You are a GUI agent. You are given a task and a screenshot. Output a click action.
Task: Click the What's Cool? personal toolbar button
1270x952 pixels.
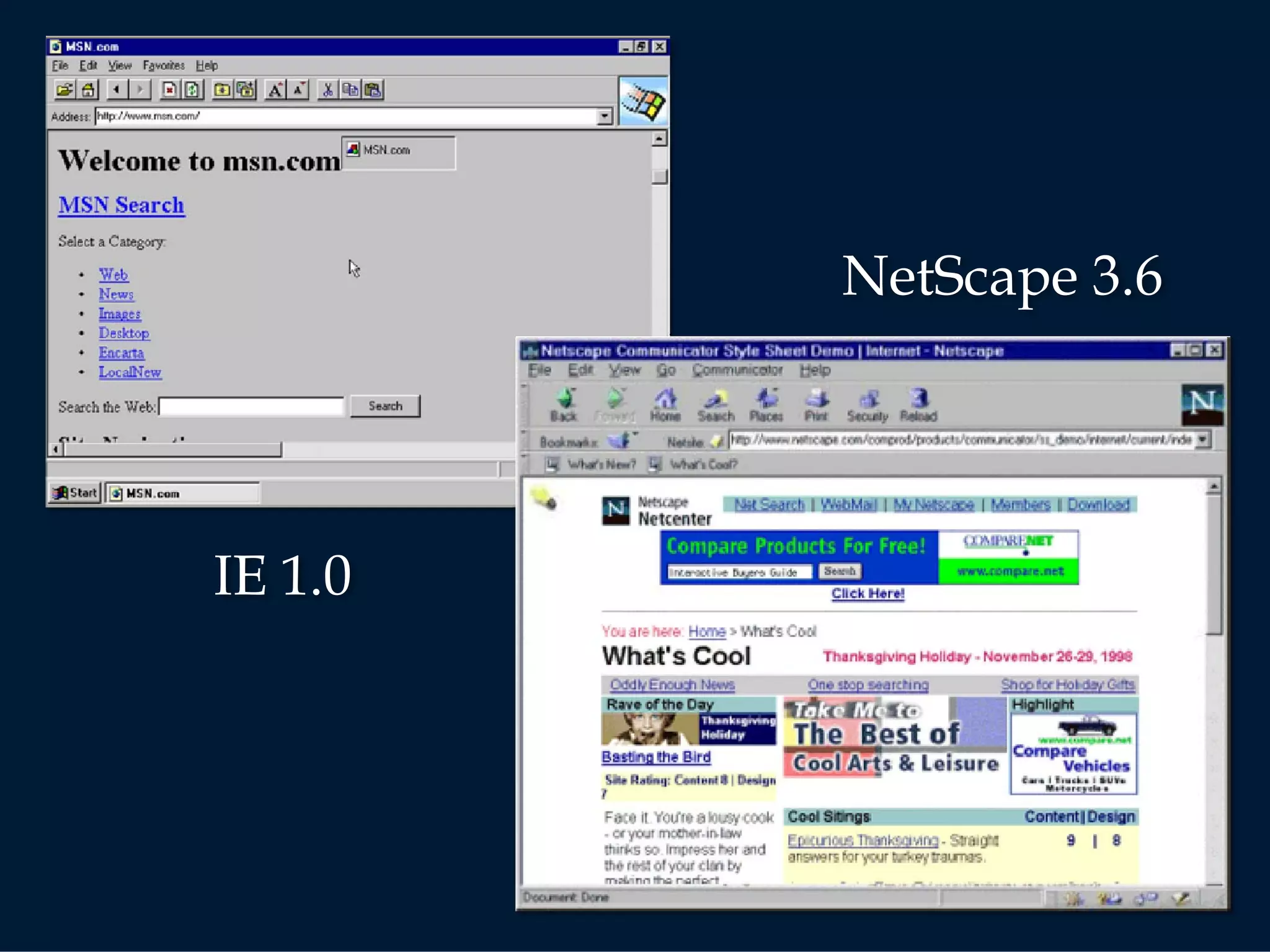pyautogui.click(x=693, y=464)
